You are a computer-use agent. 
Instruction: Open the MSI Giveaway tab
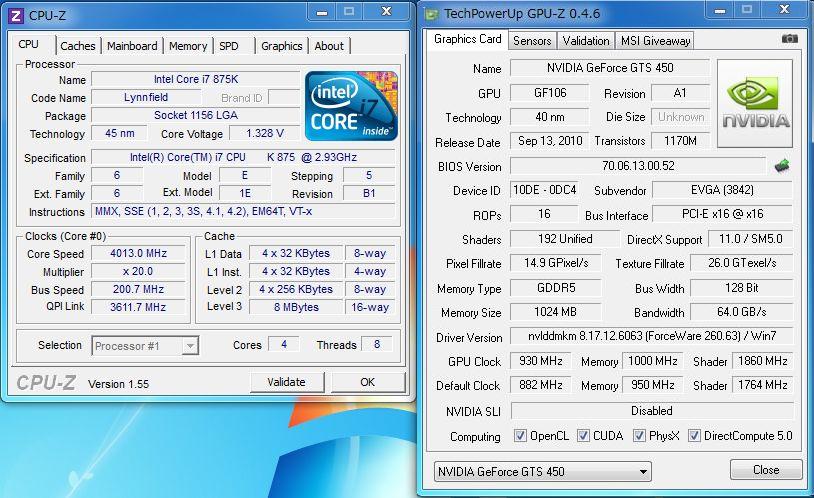coord(656,41)
